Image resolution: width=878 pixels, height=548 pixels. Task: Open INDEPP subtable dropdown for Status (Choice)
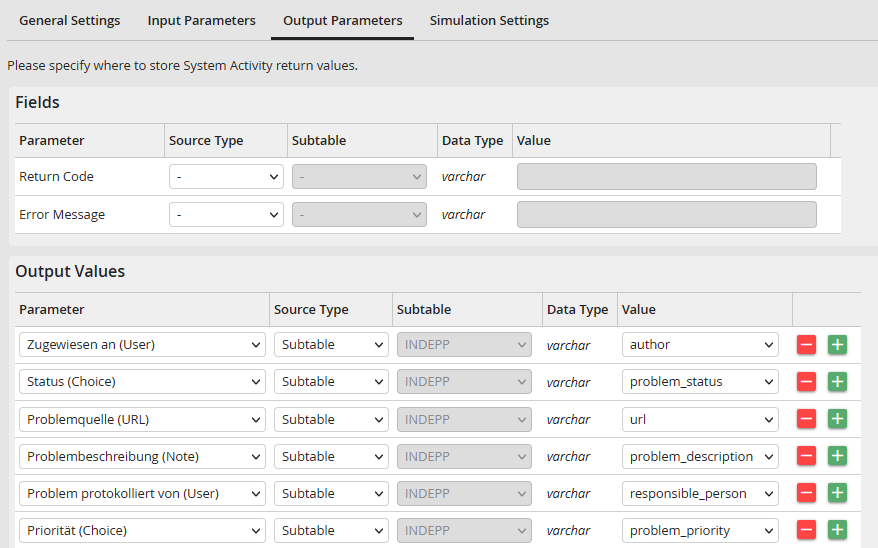tap(465, 382)
